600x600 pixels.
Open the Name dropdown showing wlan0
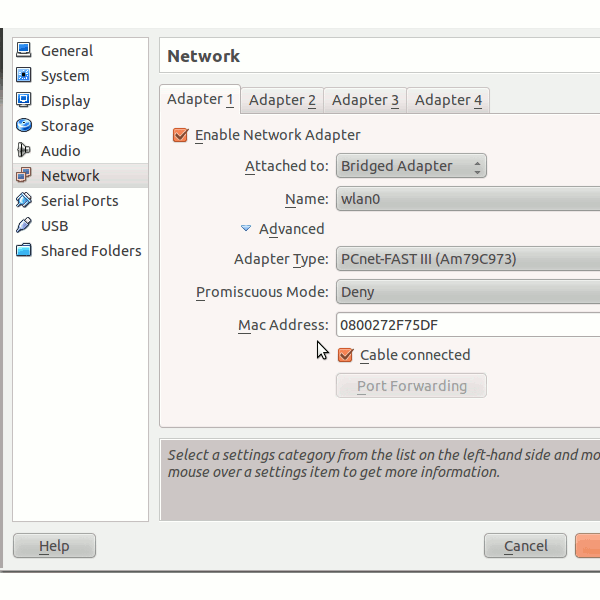click(x=467, y=199)
